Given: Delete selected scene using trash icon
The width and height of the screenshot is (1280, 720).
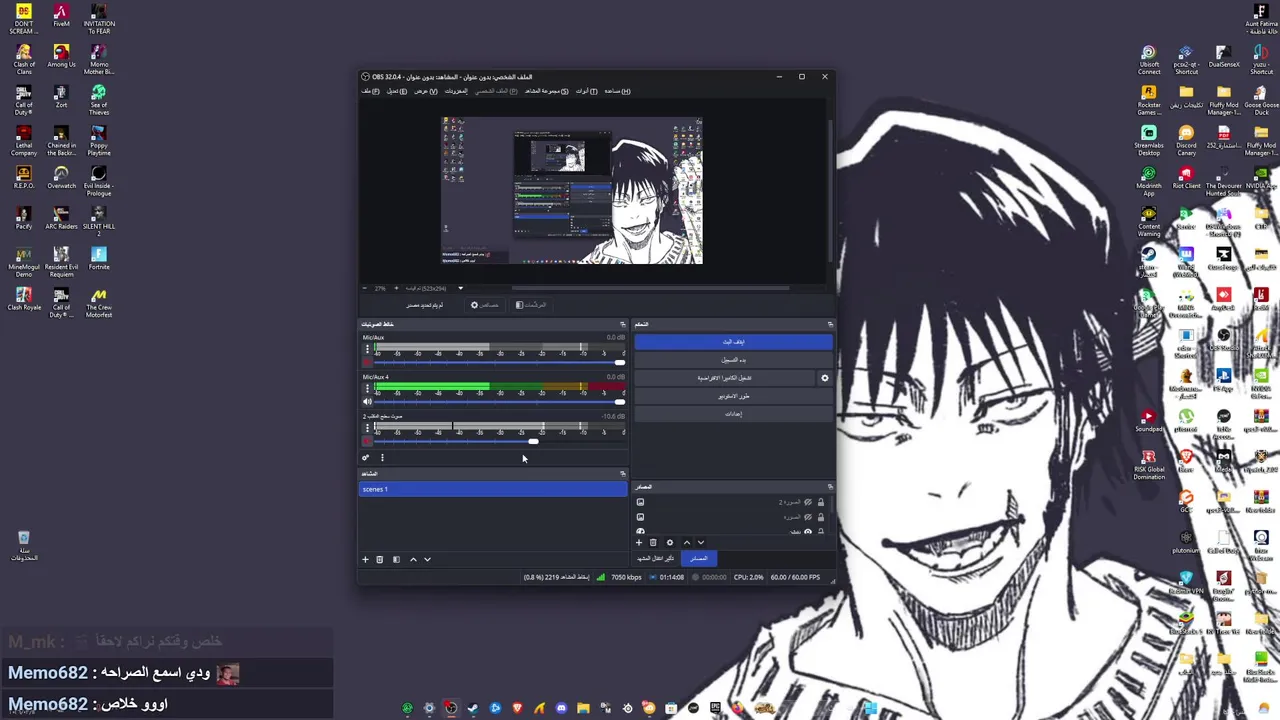Looking at the screenshot, I should [x=379, y=560].
